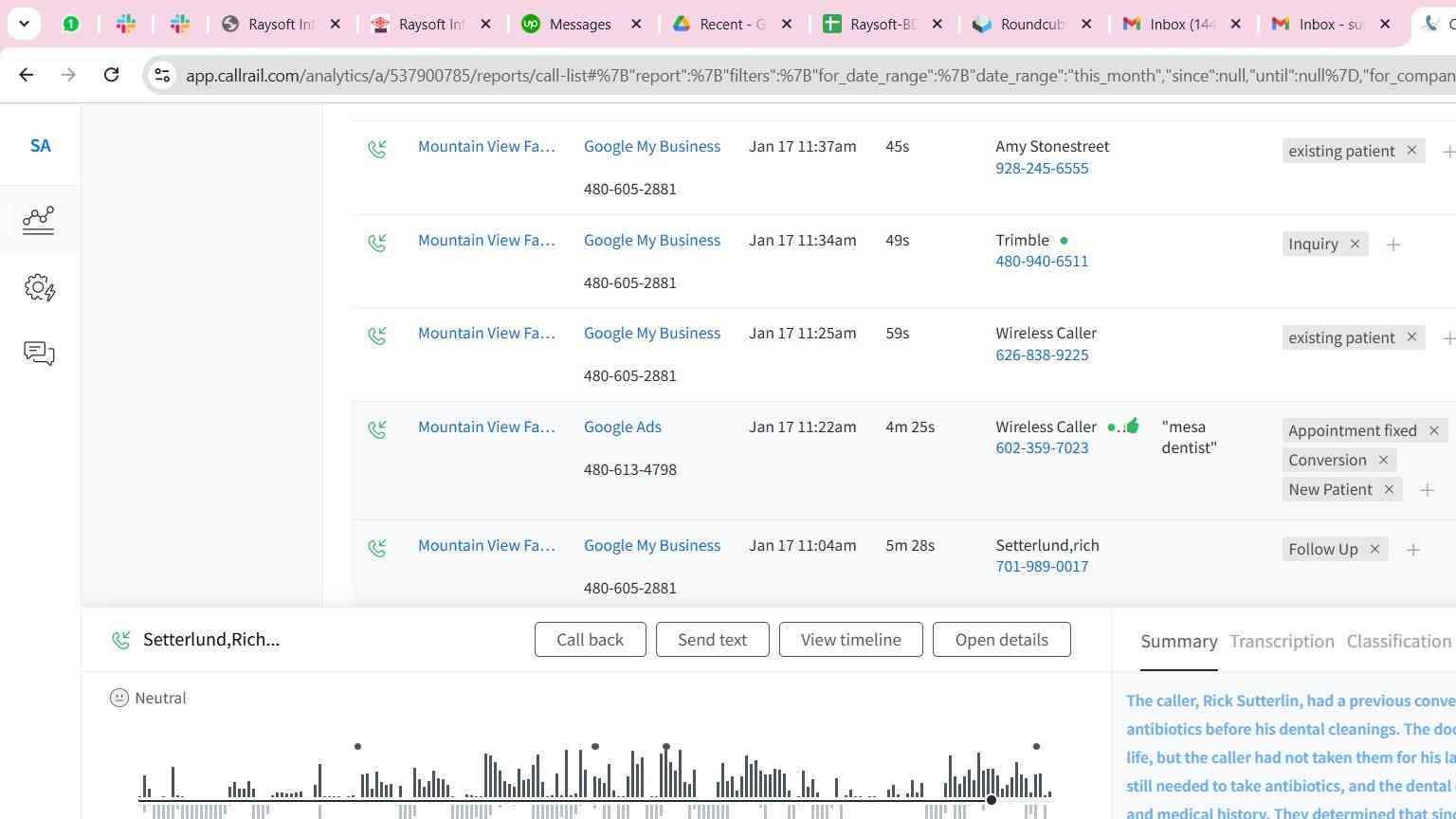Open phone number 602-359-7023
The height and width of the screenshot is (819, 1456).
1042,447
